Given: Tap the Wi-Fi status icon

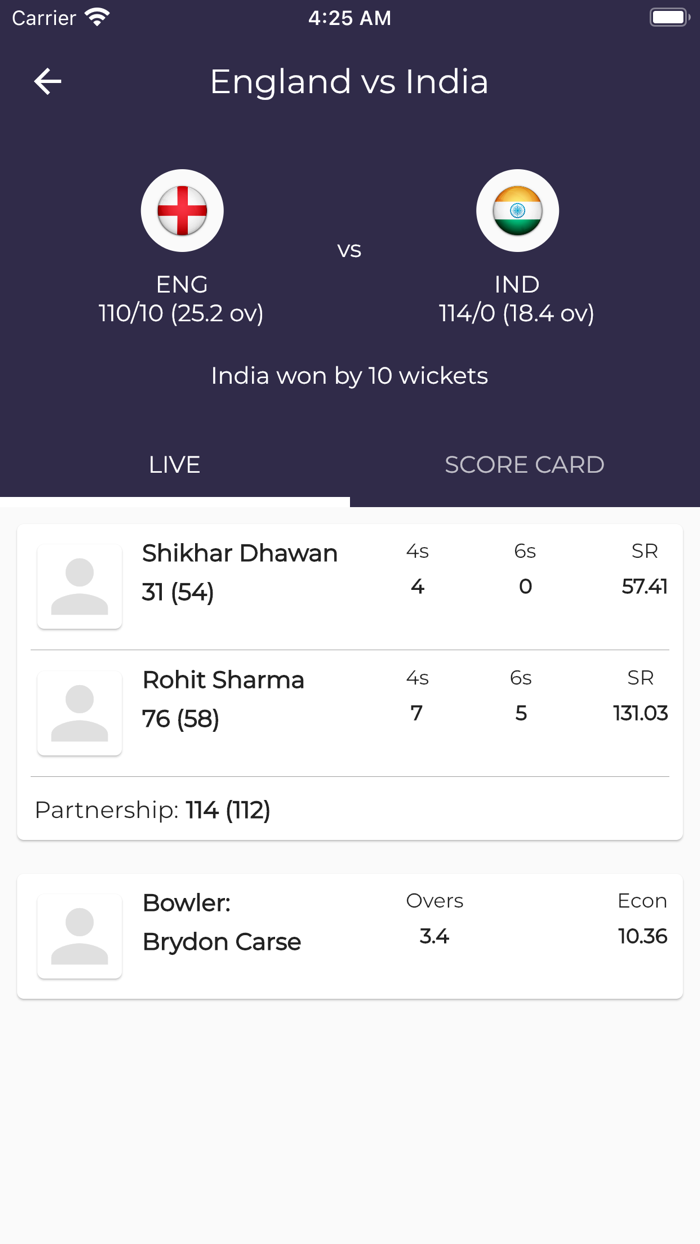Looking at the screenshot, I should 97,18.
